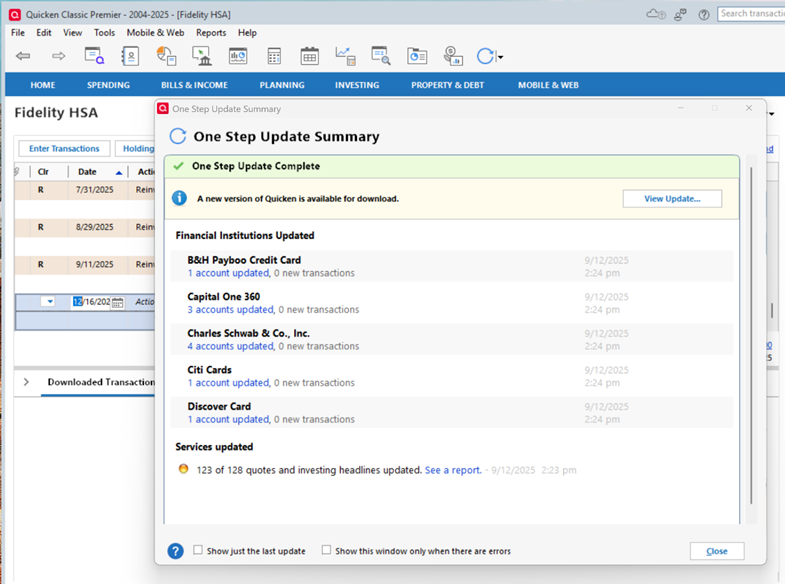The image size is (785, 584).
Task: Focus the Search transactions field
Action: click(751, 14)
